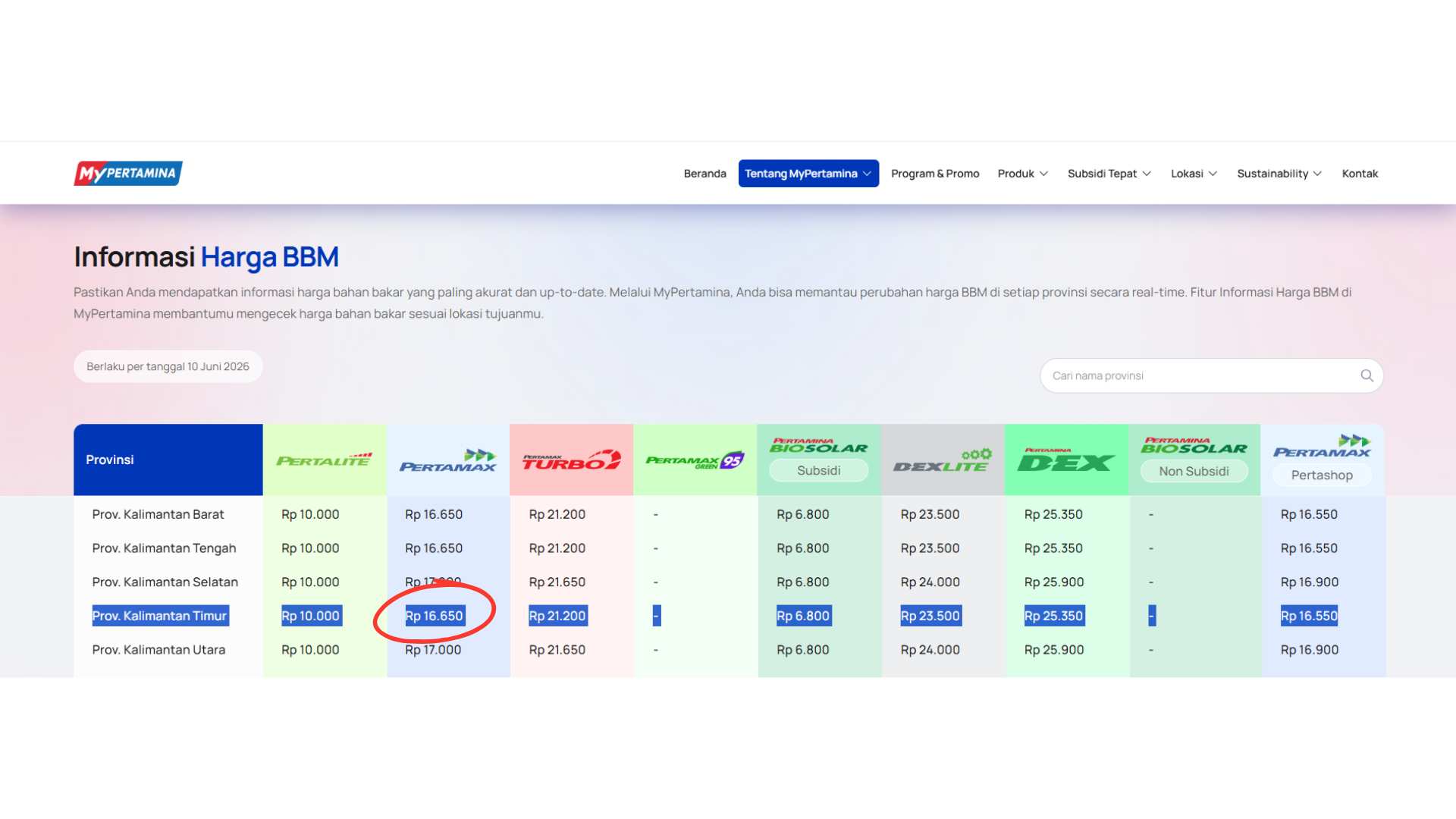Click Pertashop price for Kalimantan Tengah

pos(1310,548)
